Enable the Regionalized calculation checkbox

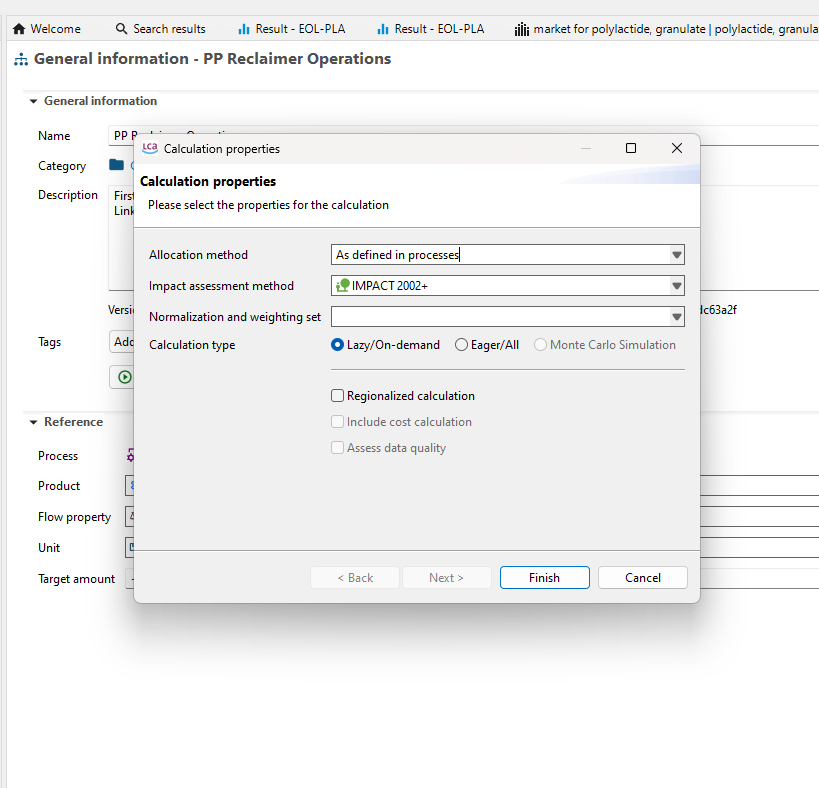338,396
